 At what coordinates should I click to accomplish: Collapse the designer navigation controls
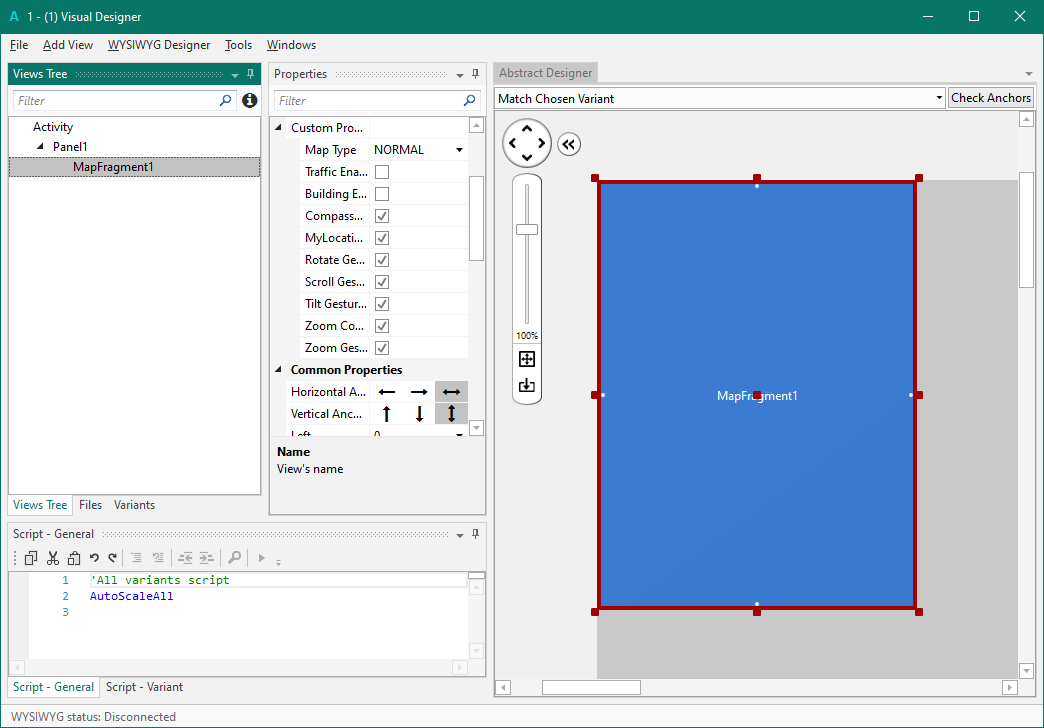click(568, 144)
